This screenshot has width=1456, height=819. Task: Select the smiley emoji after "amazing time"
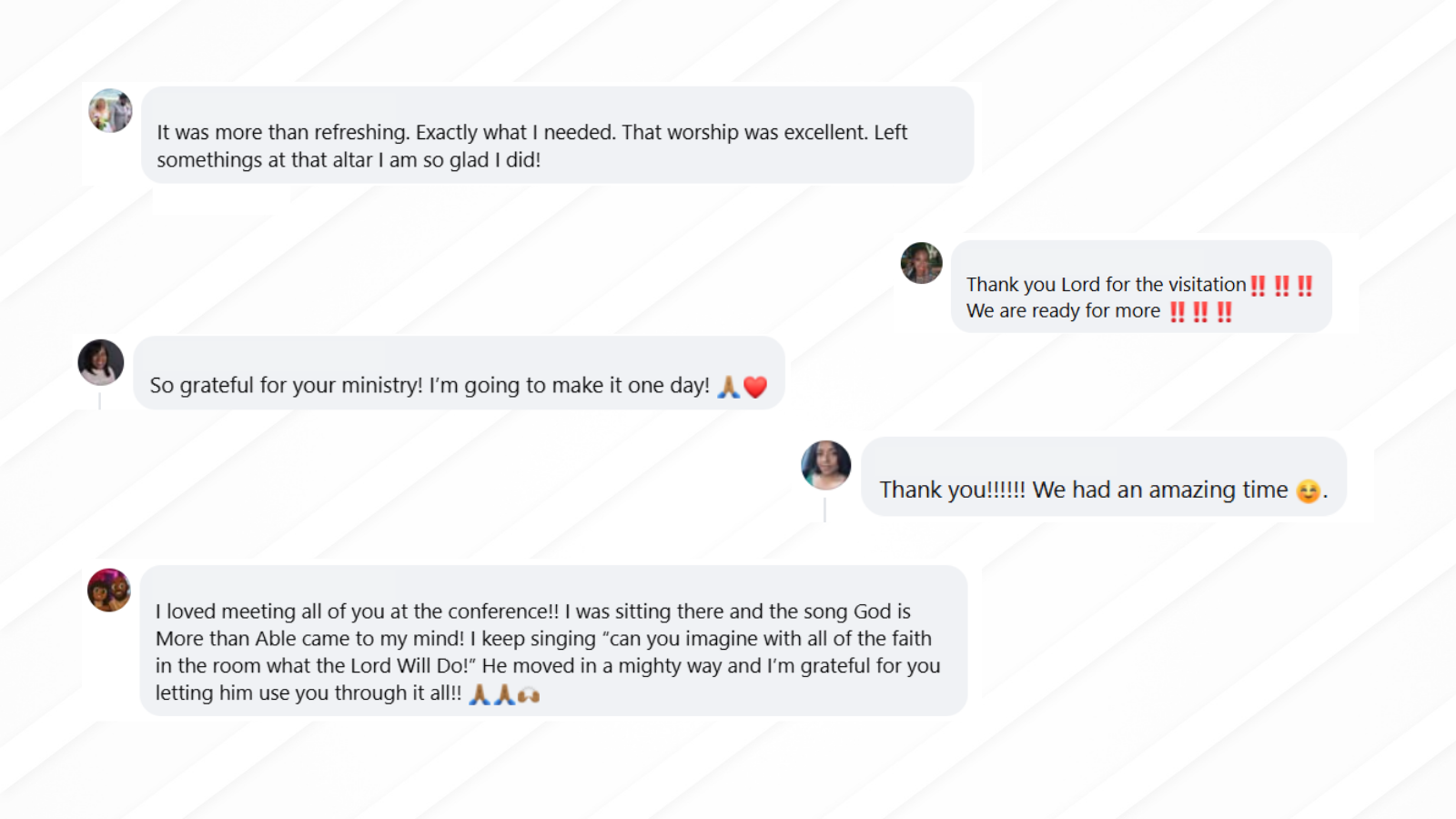point(1308,491)
